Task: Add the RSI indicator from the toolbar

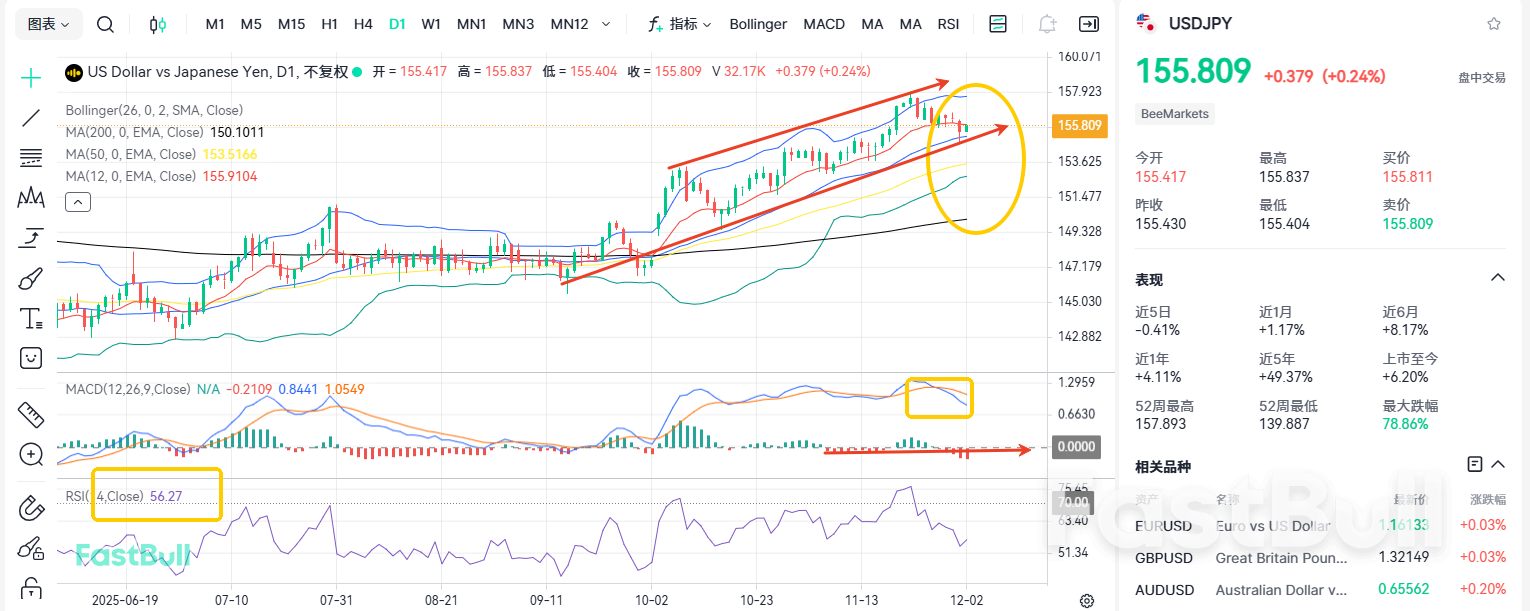Action: coord(947,24)
